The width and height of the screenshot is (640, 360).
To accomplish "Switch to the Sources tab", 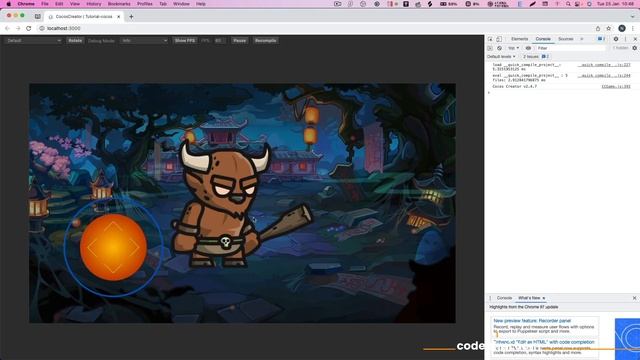I will pos(566,39).
